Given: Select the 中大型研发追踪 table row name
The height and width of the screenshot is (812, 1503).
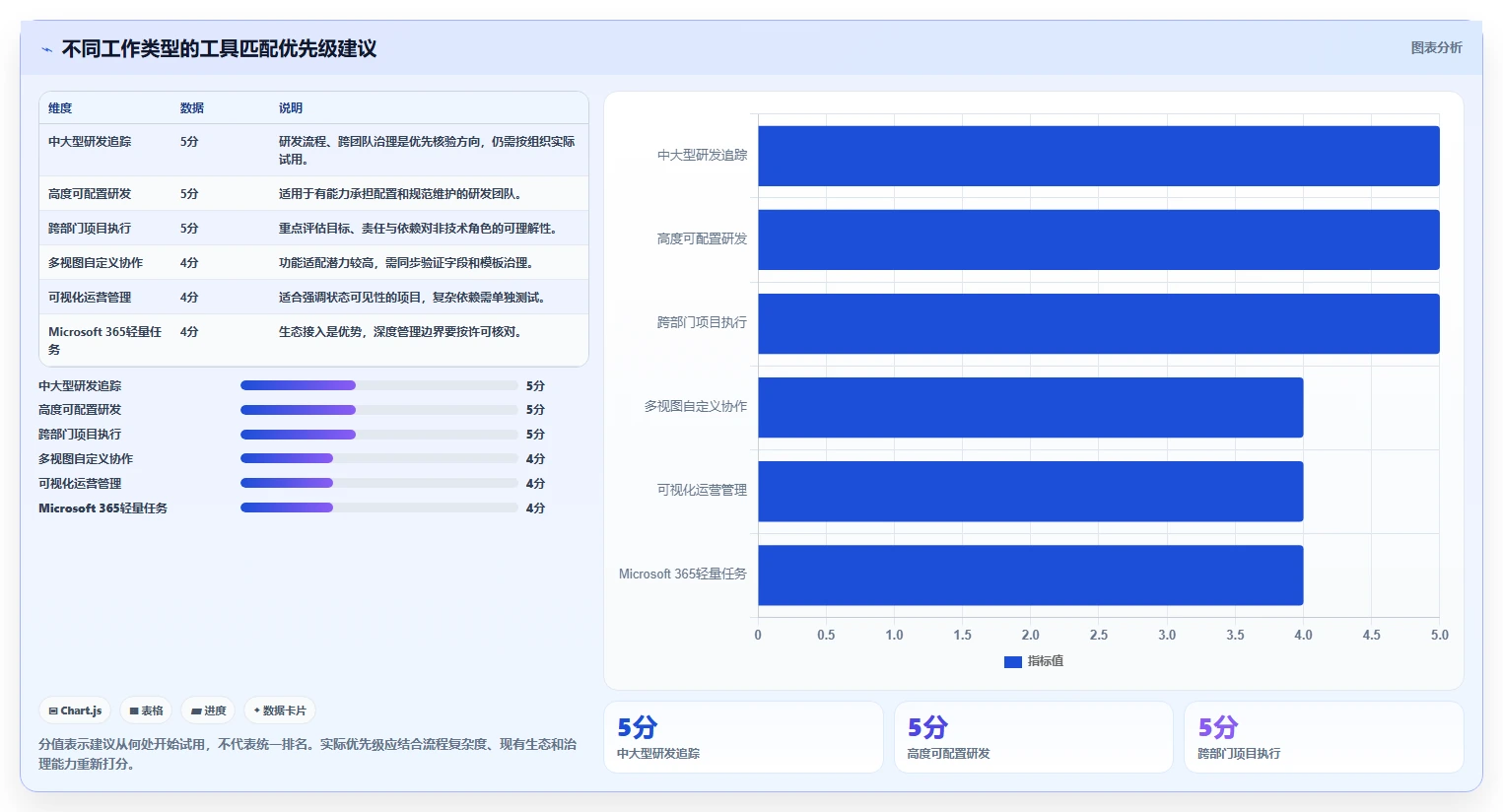Looking at the screenshot, I should 90,142.
